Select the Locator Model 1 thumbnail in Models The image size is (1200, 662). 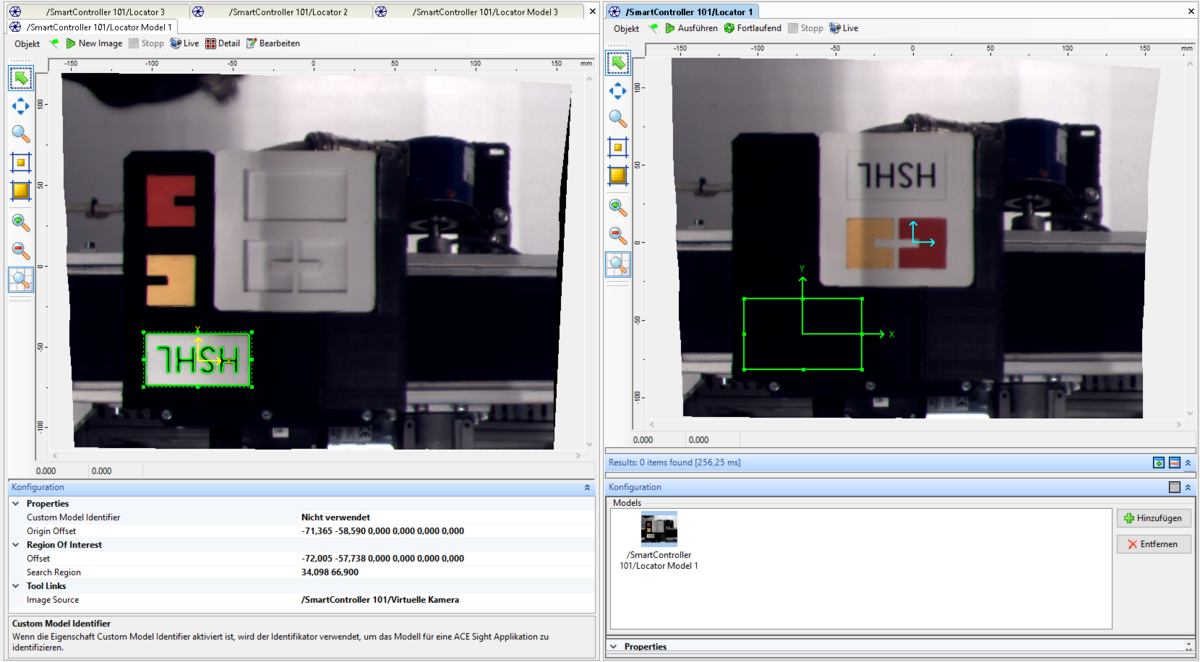(x=659, y=529)
